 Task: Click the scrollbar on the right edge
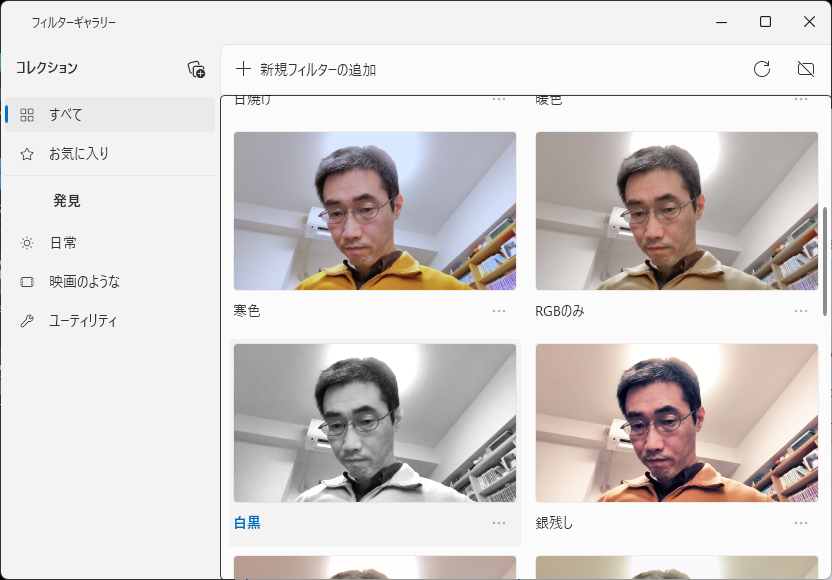pos(827,250)
